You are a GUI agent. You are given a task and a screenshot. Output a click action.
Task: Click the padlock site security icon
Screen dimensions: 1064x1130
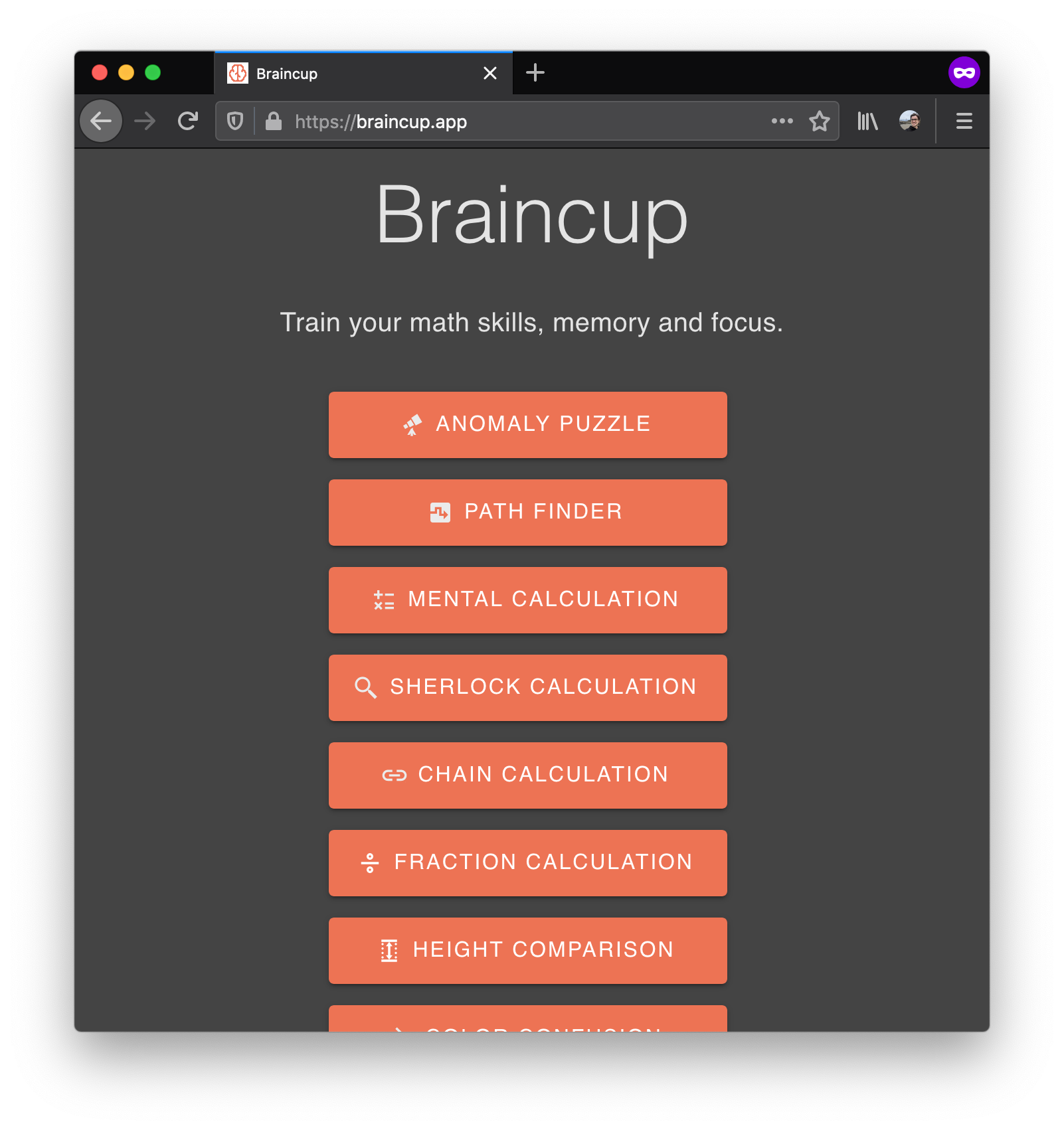274,121
